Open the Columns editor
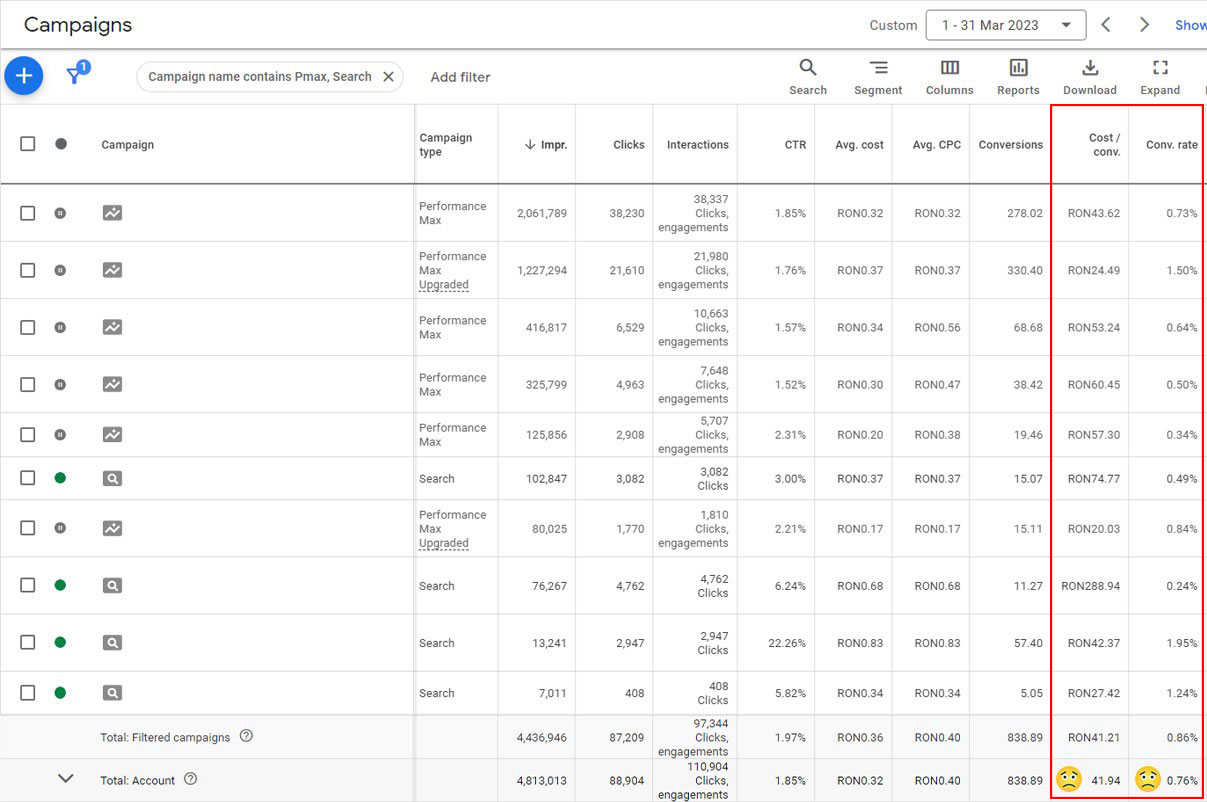1207x802 pixels. [949, 77]
